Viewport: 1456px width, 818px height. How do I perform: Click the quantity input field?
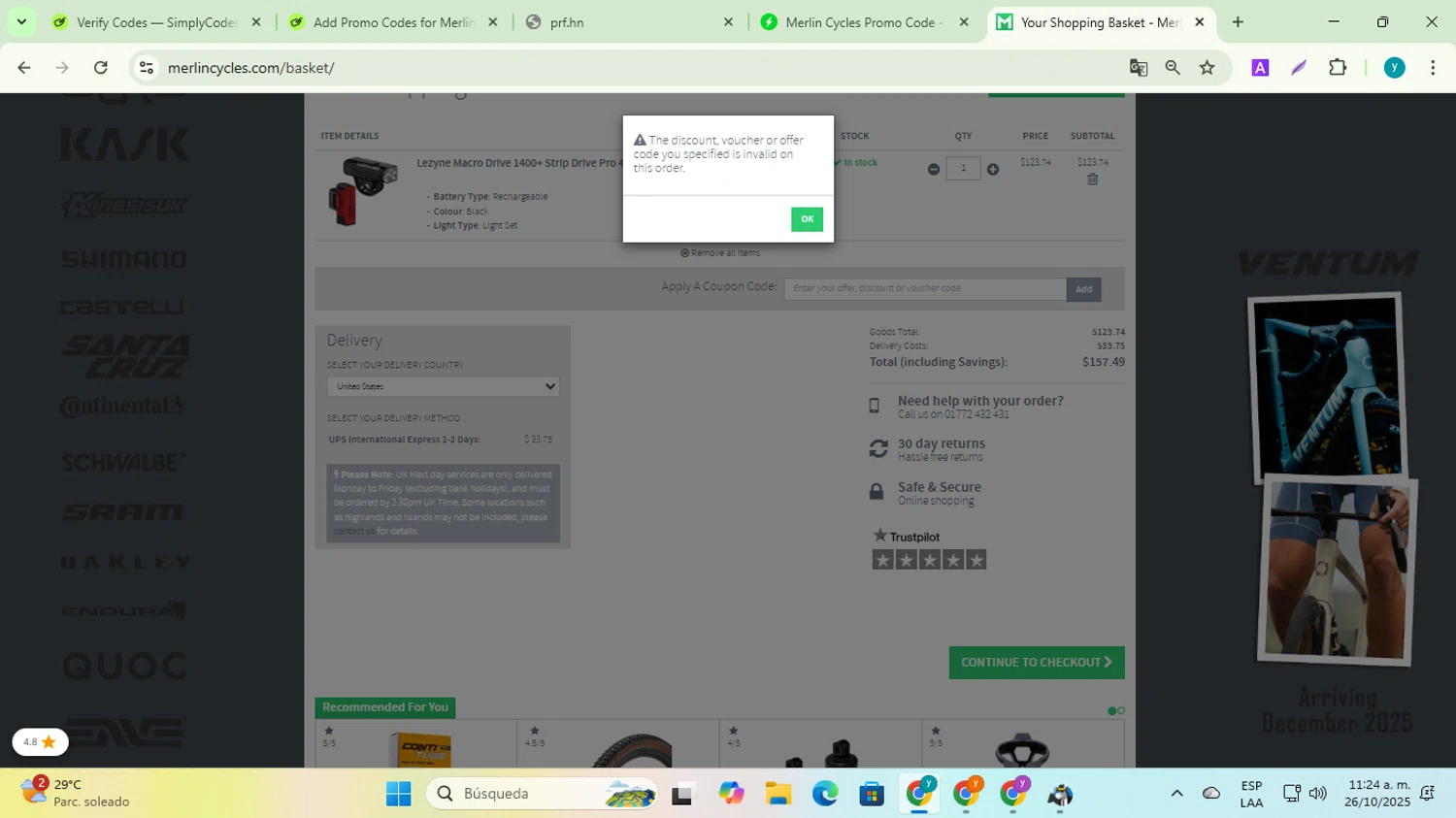click(x=963, y=169)
